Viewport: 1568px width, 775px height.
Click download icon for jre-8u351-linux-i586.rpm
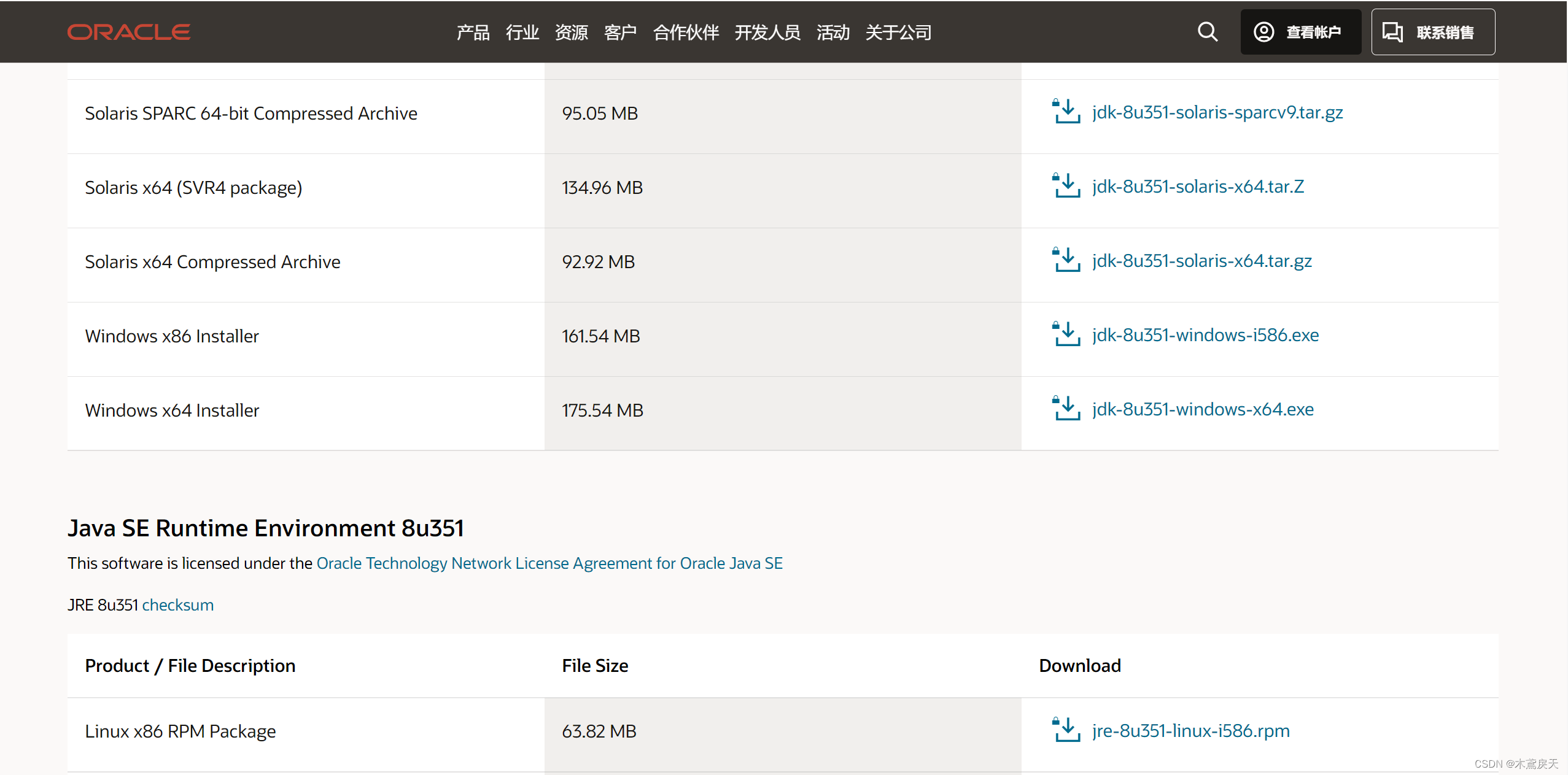click(x=1066, y=730)
